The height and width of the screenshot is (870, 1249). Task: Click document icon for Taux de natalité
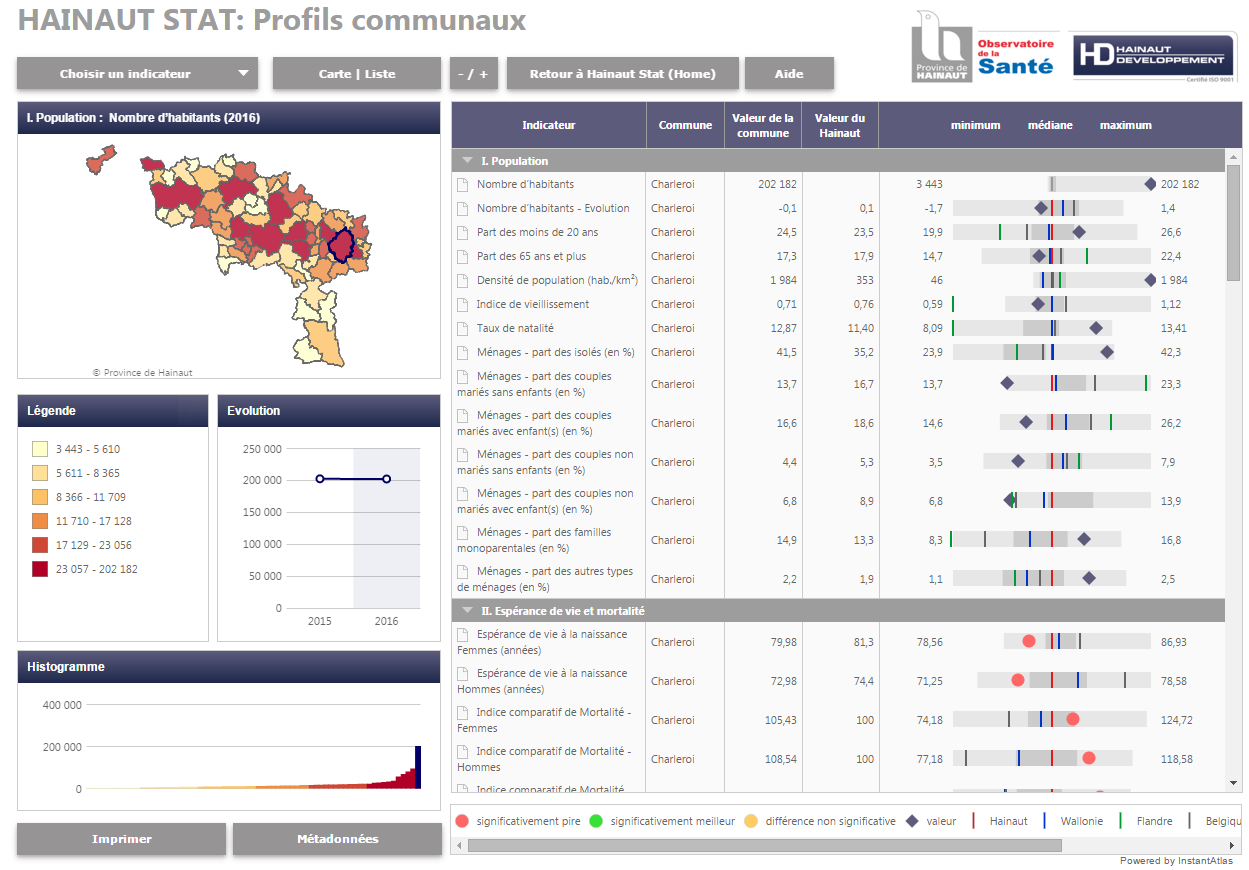463,328
